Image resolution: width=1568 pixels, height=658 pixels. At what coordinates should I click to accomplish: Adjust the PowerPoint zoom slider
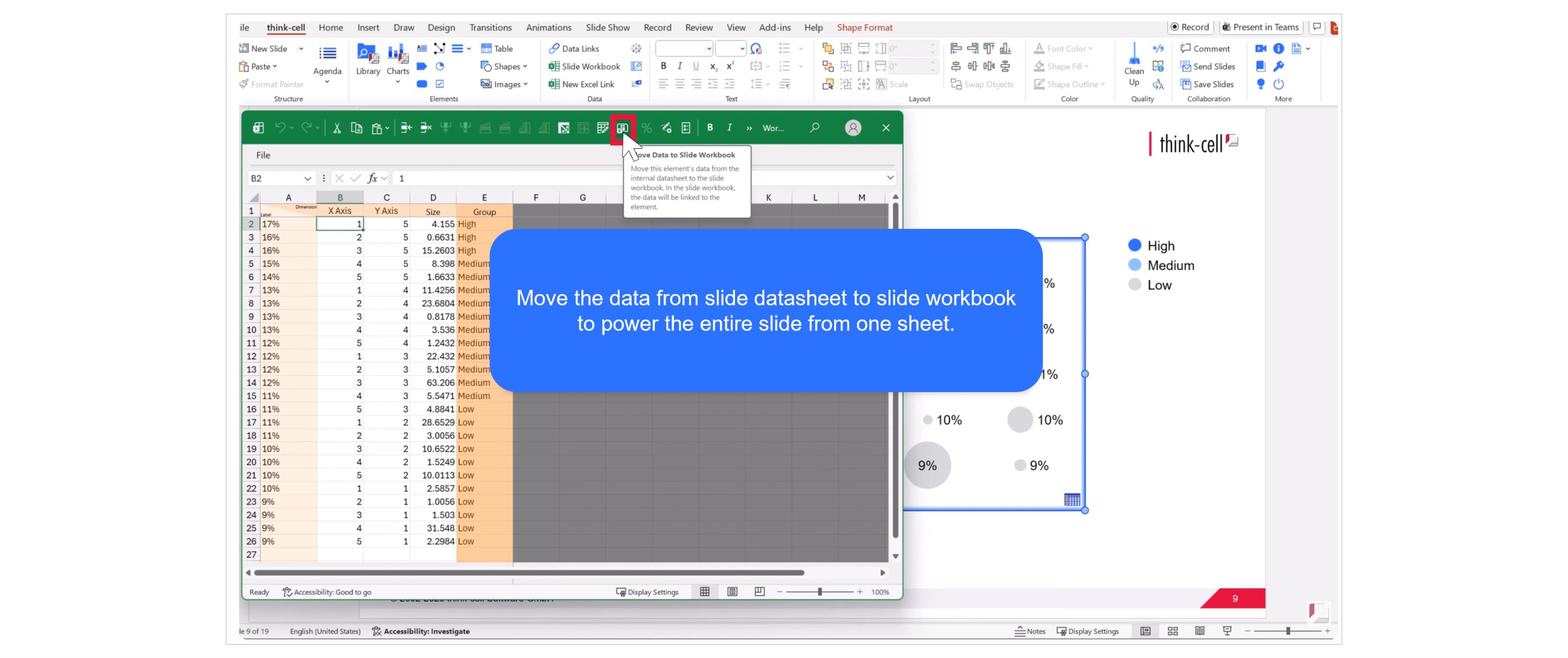coord(1287,631)
